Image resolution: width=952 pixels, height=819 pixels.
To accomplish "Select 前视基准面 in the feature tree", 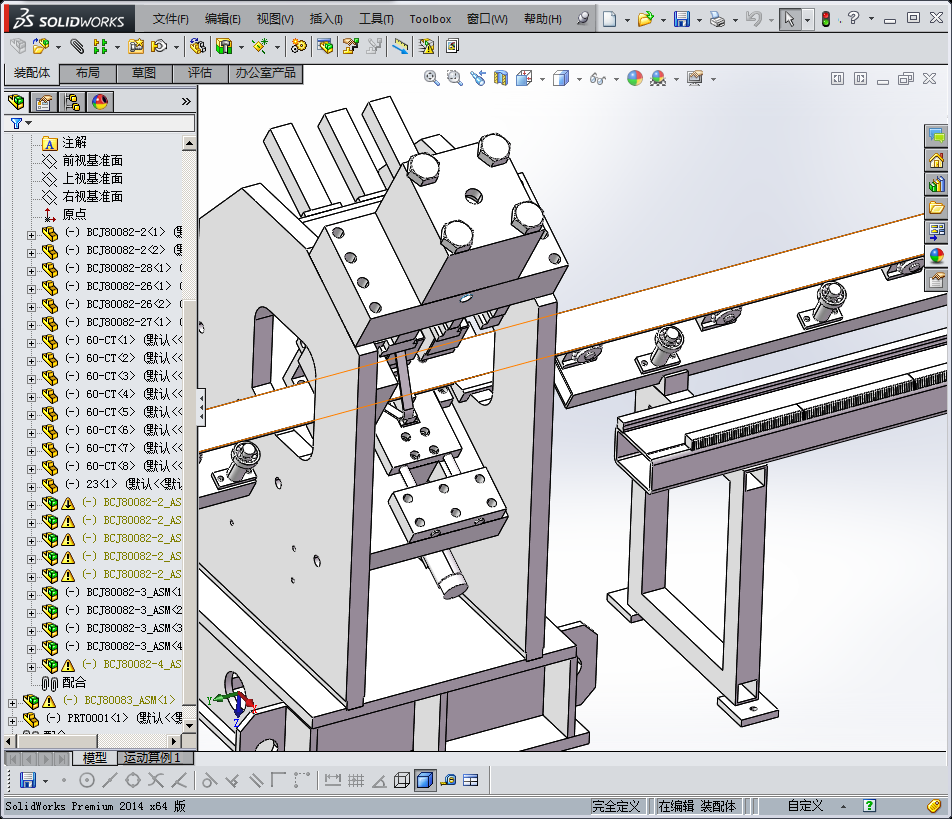I will (x=92, y=160).
